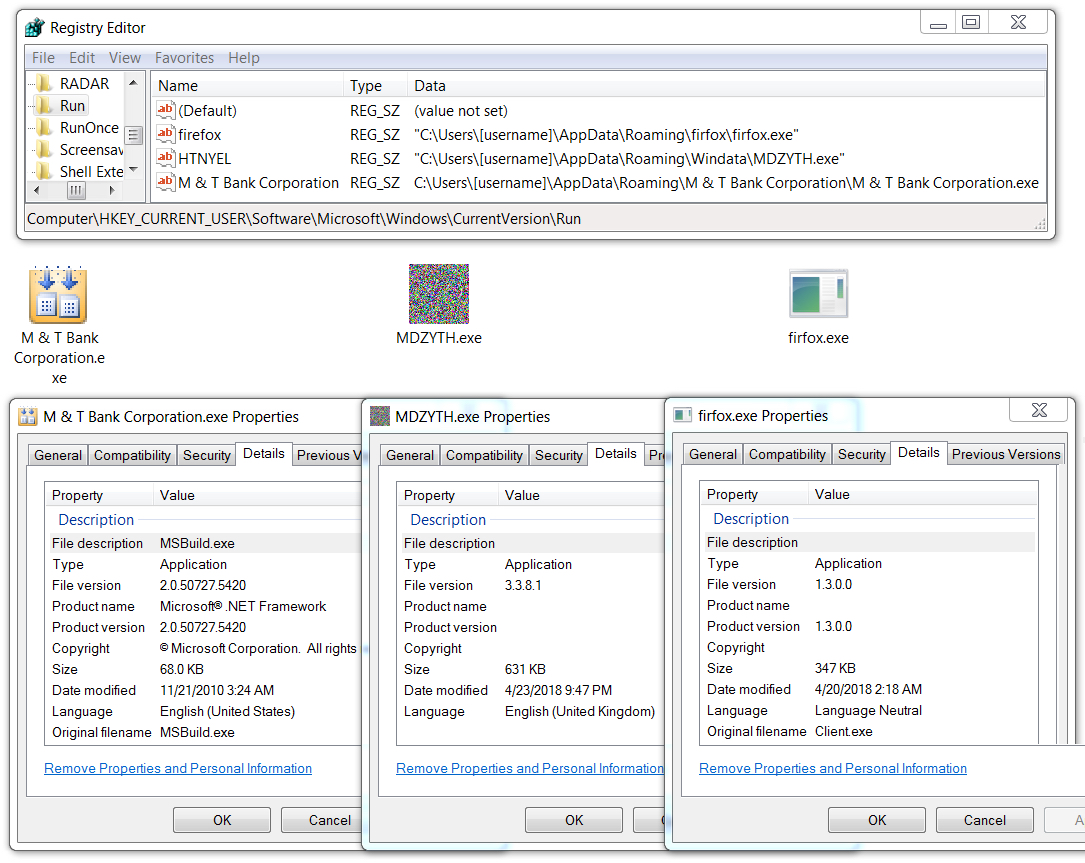This screenshot has height=863, width=1085.
Task: Open Details tab in M & T Bank Properties
Action: (264, 453)
